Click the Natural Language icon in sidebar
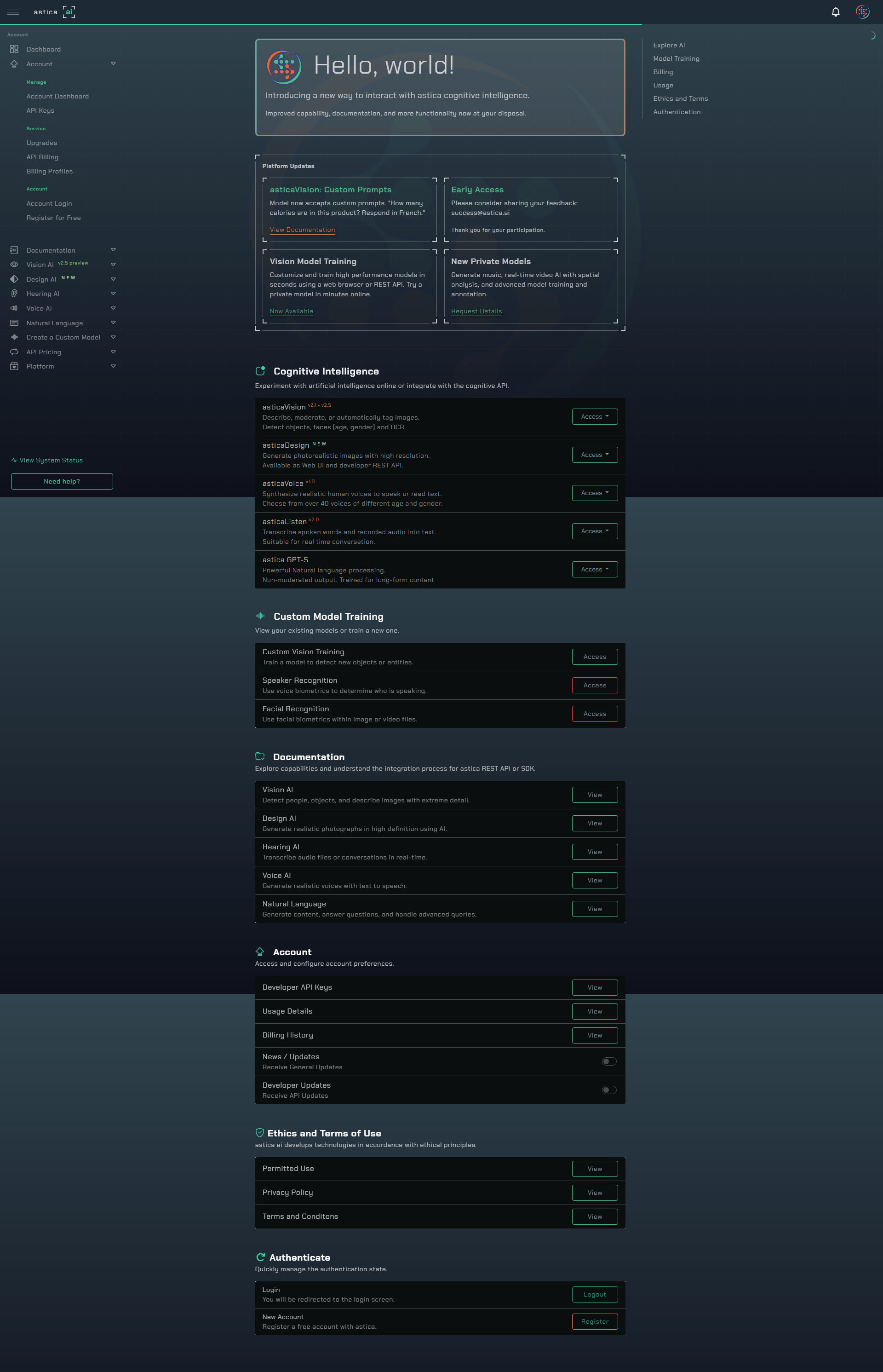Image resolution: width=883 pixels, height=1372 pixels. tap(14, 323)
